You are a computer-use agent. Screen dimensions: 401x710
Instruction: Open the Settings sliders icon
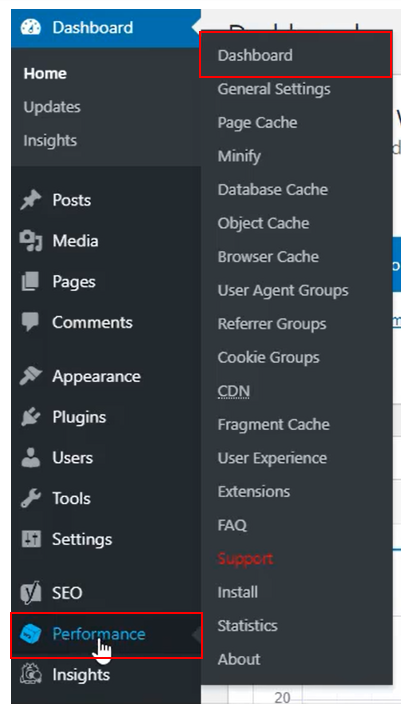(x=31, y=539)
